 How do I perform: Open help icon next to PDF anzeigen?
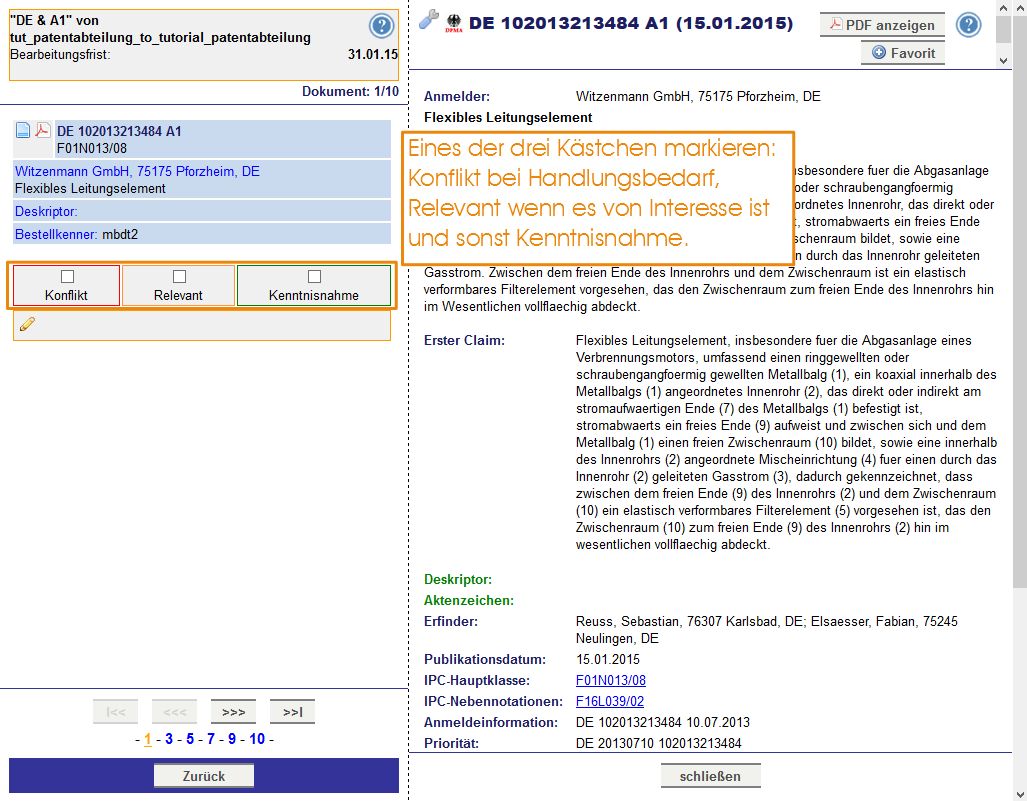point(968,25)
